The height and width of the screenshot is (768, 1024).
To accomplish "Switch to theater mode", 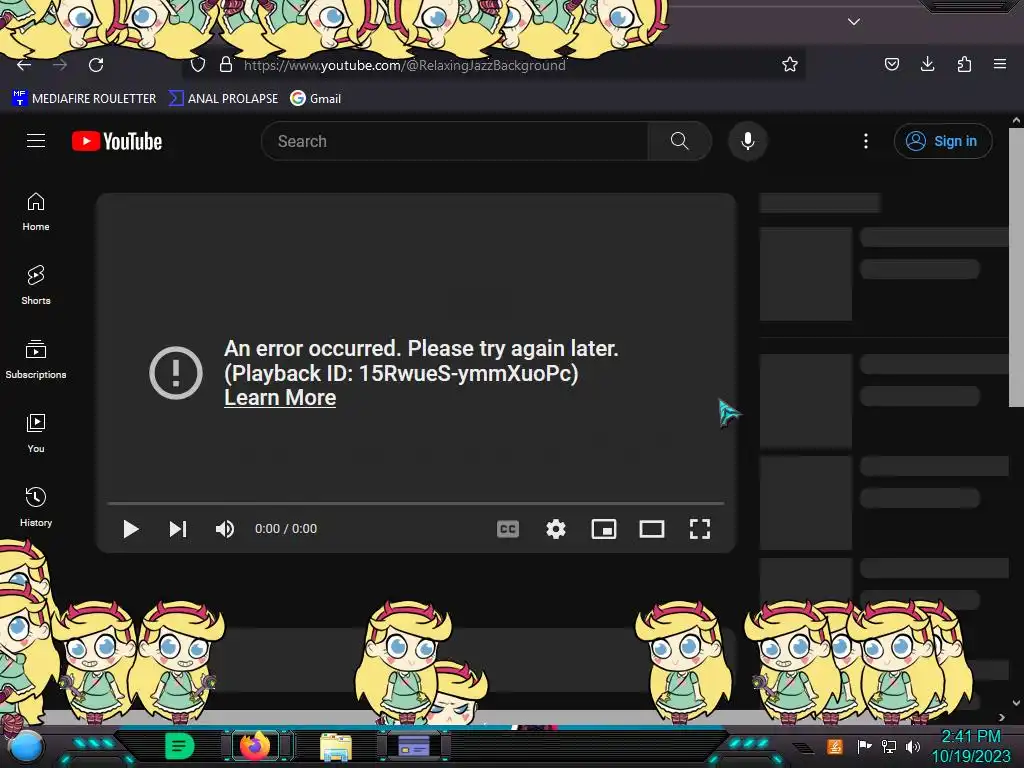I will pyautogui.click(x=652, y=529).
